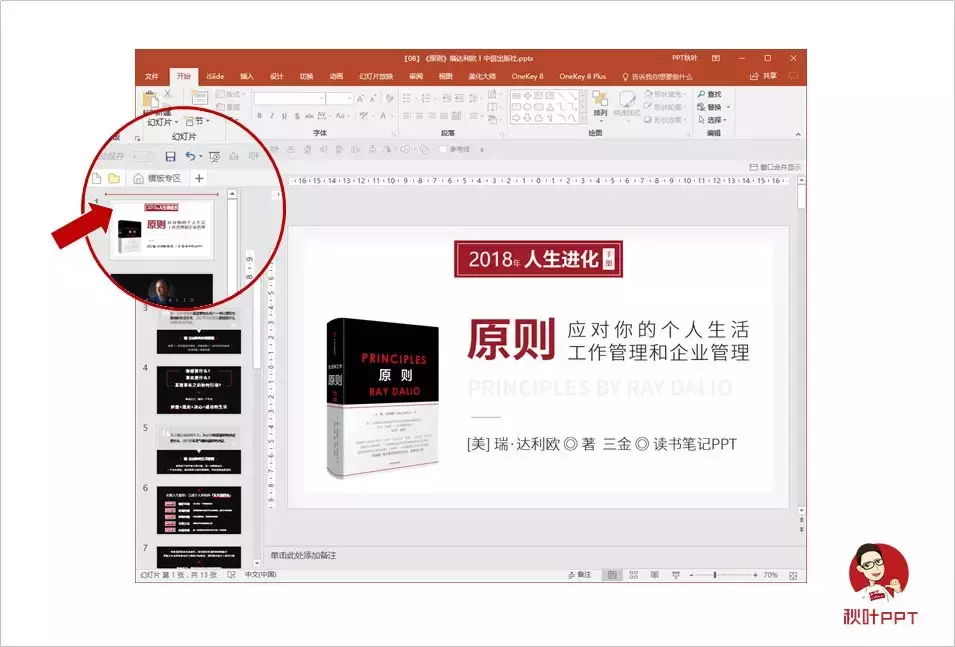The width and height of the screenshot is (955, 647).
Task: Toggle Underline formatting
Action: pos(284,116)
